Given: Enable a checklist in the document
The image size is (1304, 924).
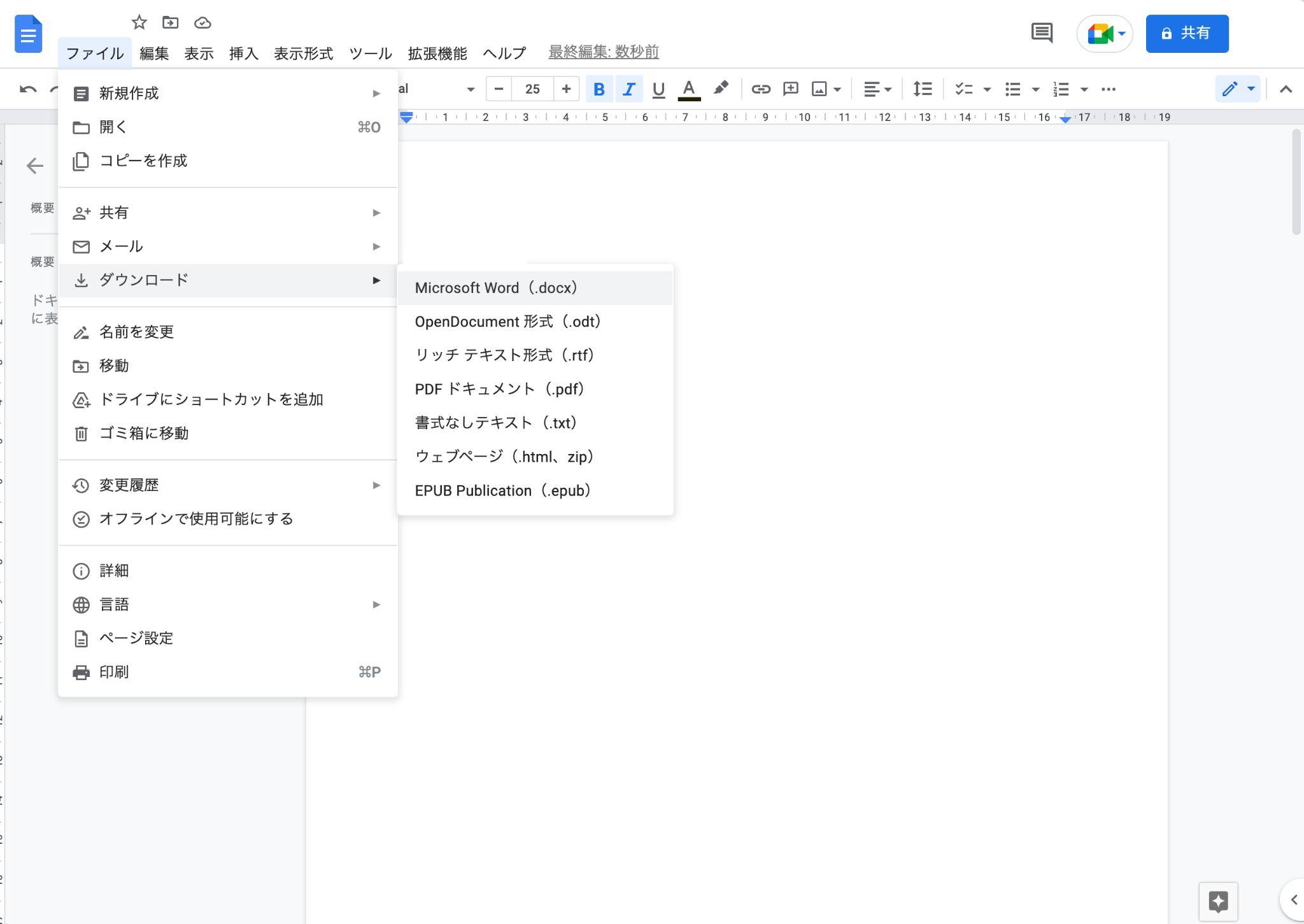Looking at the screenshot, I should point(963,89).
